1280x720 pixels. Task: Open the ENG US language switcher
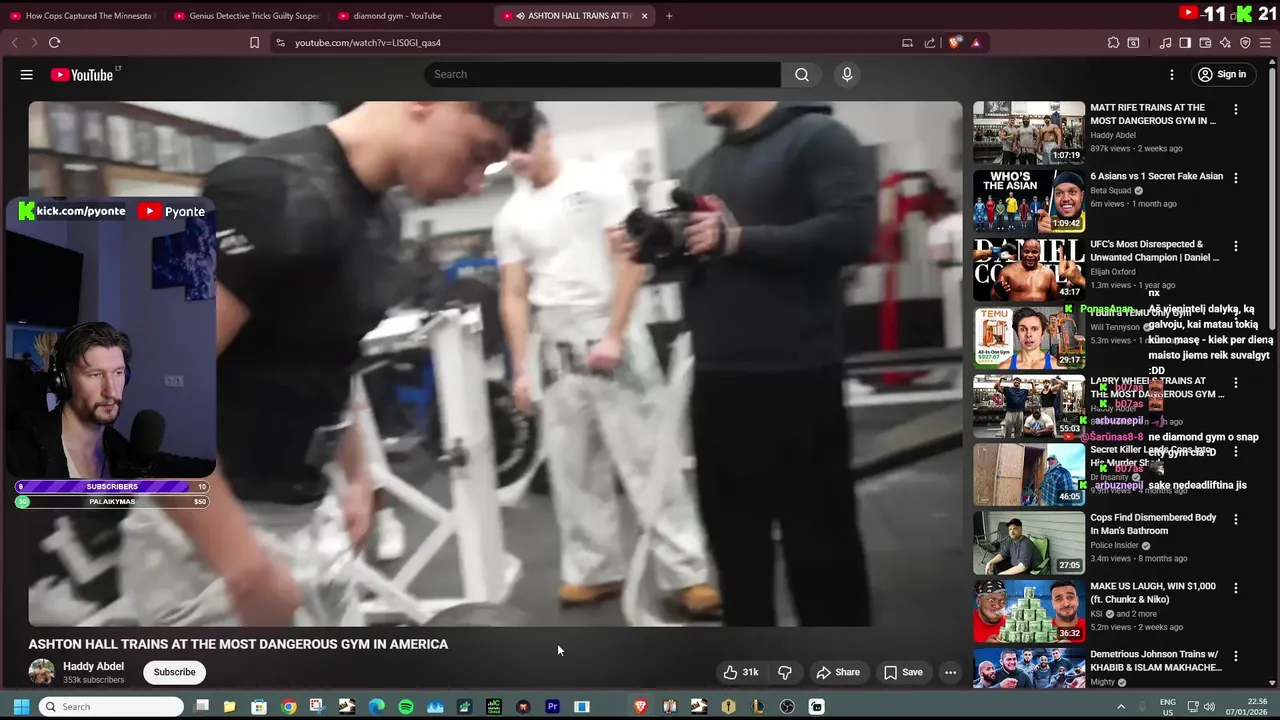(1168, 707)
